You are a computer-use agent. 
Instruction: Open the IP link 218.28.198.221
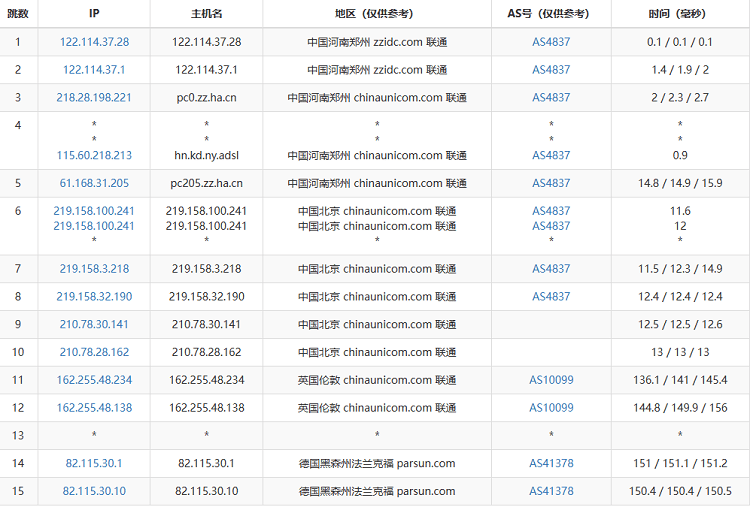94,98
